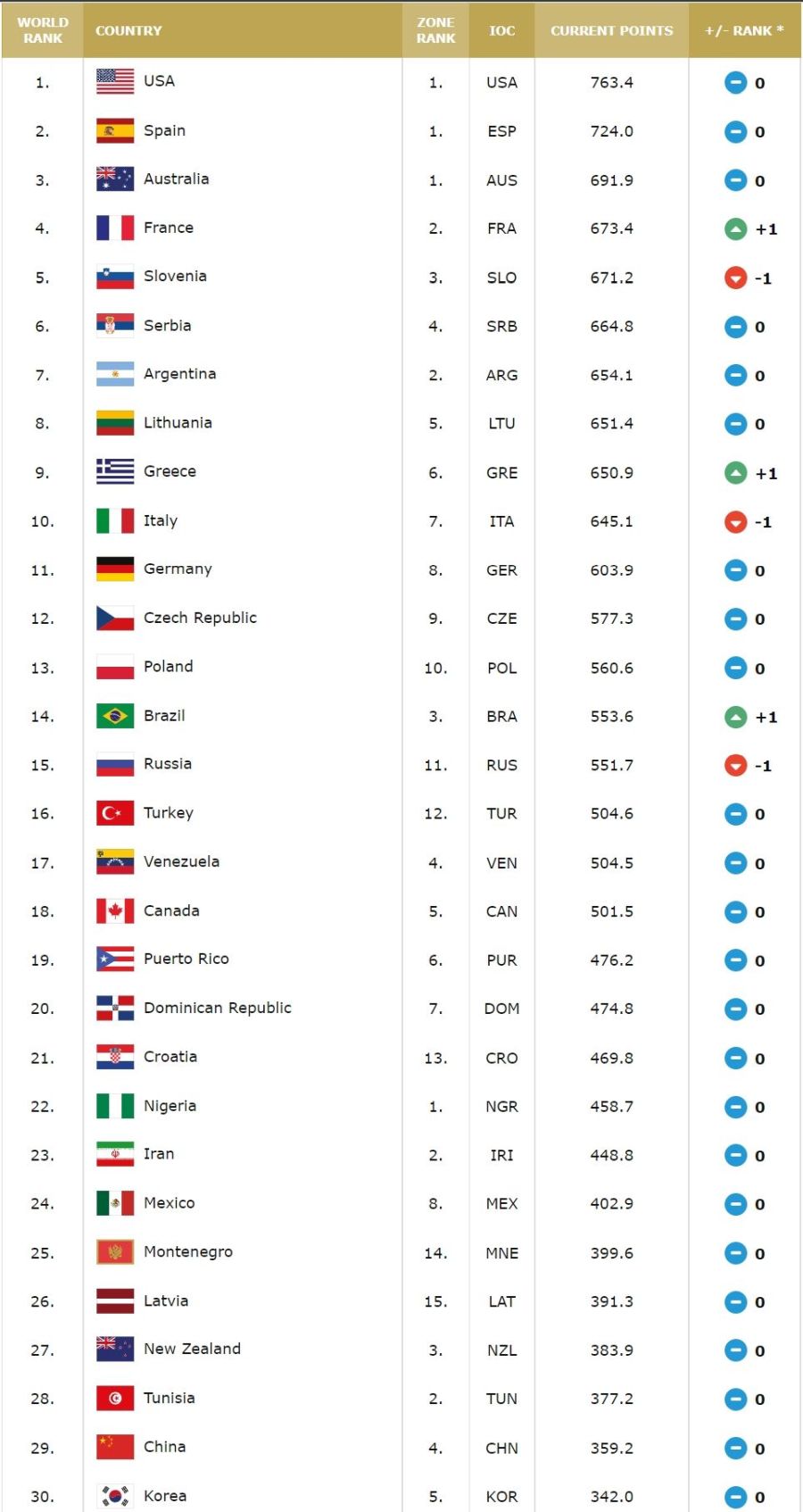The height and width of the screenshot is (1512, 803).
Task: Click the Country column header
Action: pos(128,30)
